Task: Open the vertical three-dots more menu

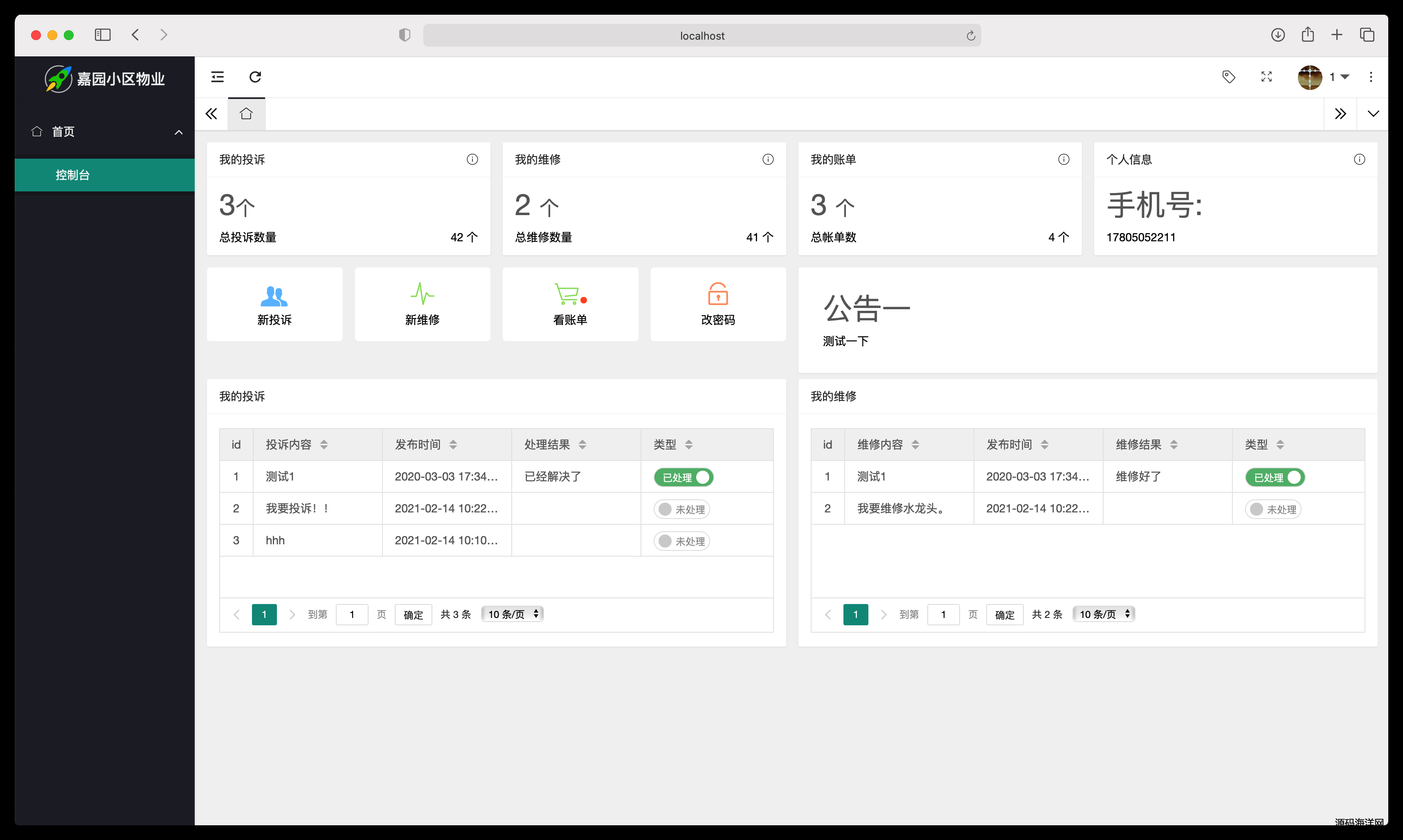Action: (1371, 77)
